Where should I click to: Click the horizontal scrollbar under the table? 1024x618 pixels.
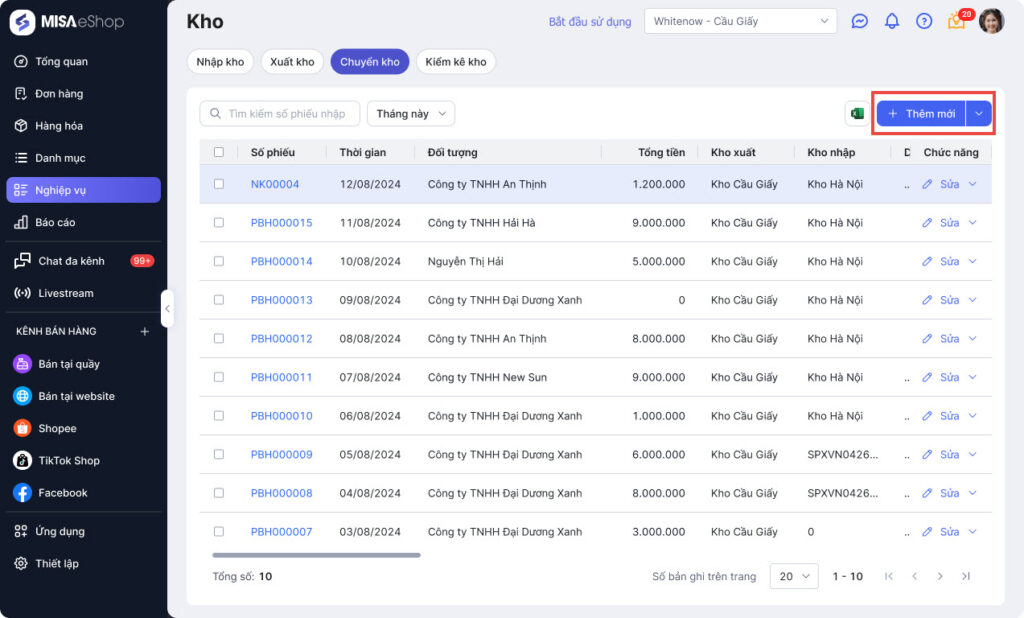(x=316, y=555)
